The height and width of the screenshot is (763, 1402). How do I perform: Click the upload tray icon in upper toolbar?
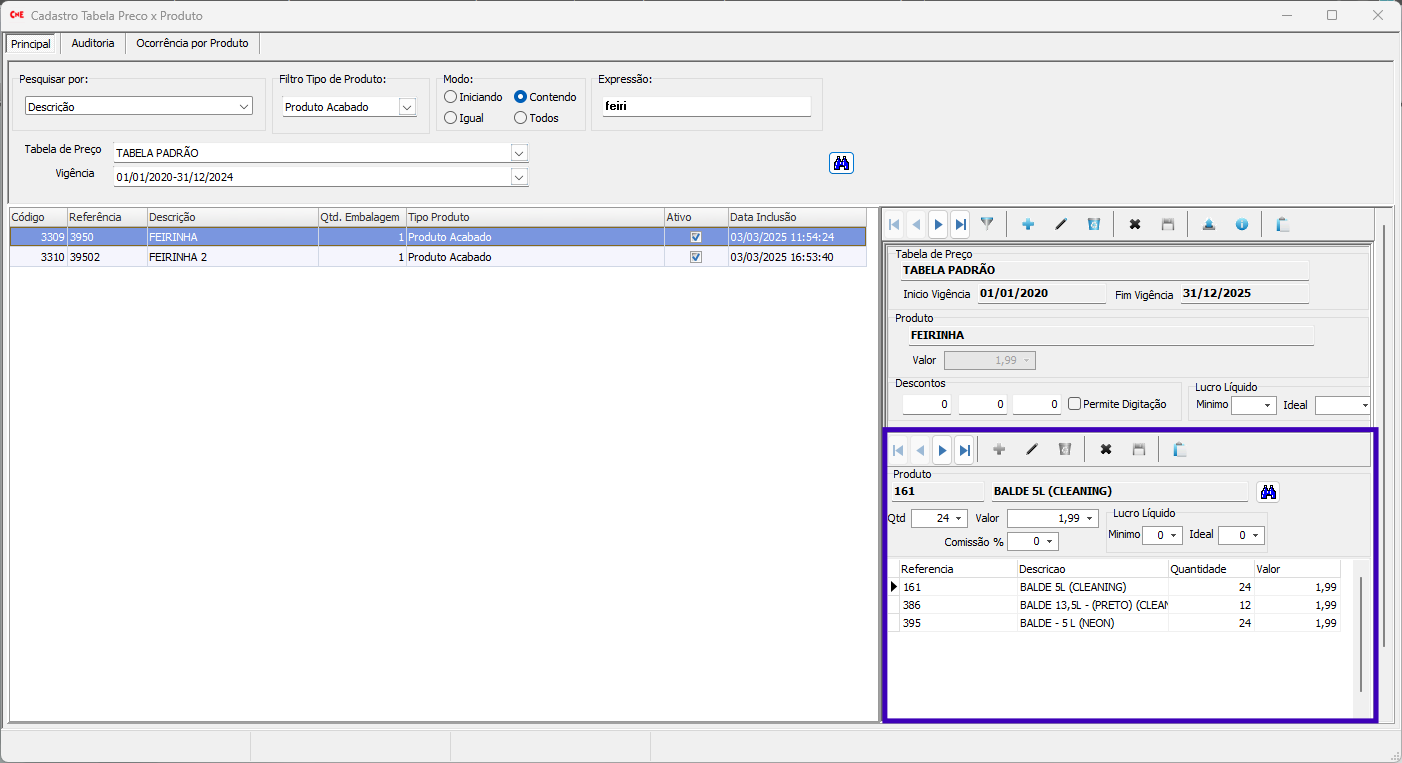[x=1208, y=224]
